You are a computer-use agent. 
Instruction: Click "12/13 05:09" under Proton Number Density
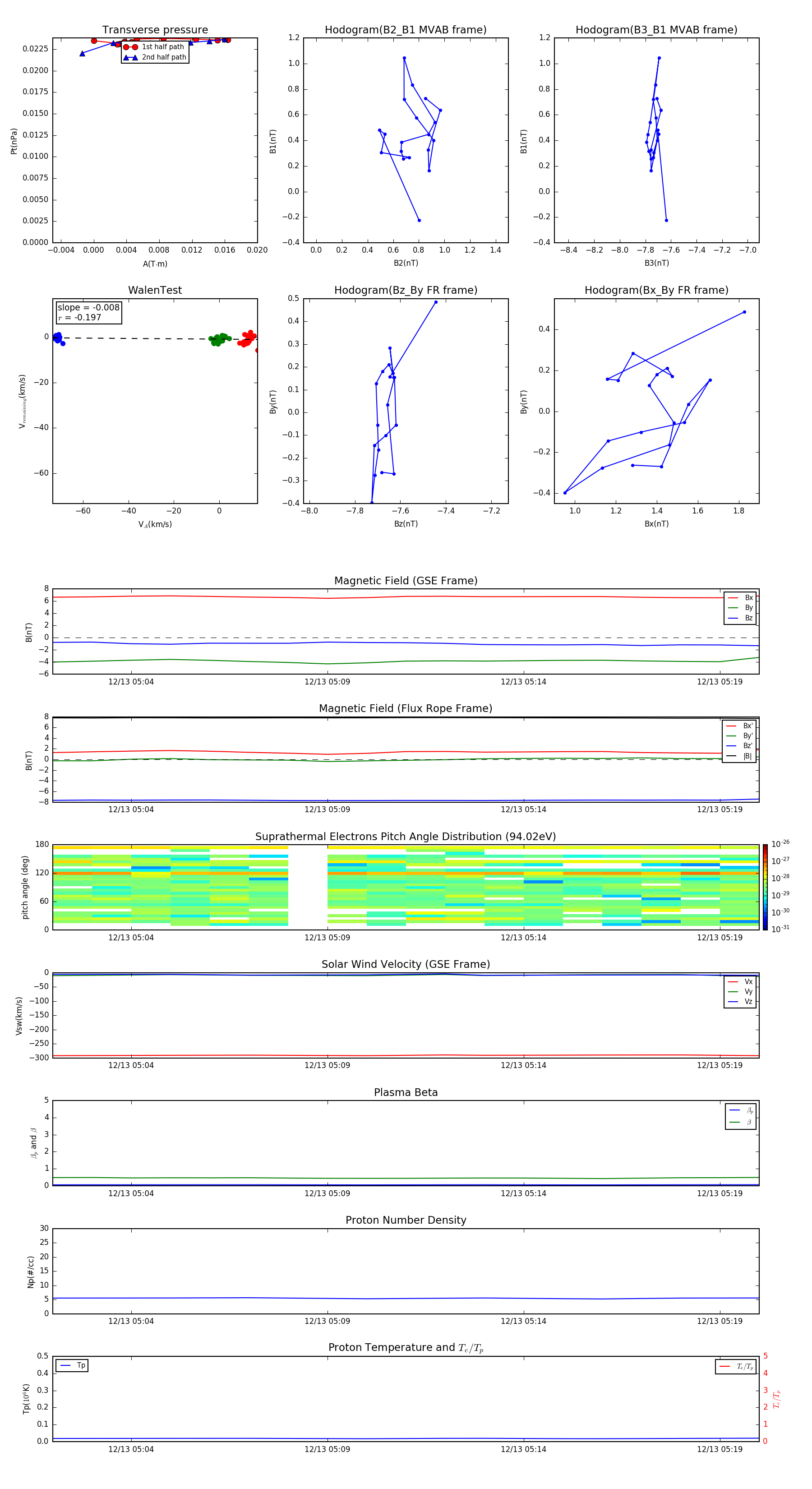tap(327, 1321)
